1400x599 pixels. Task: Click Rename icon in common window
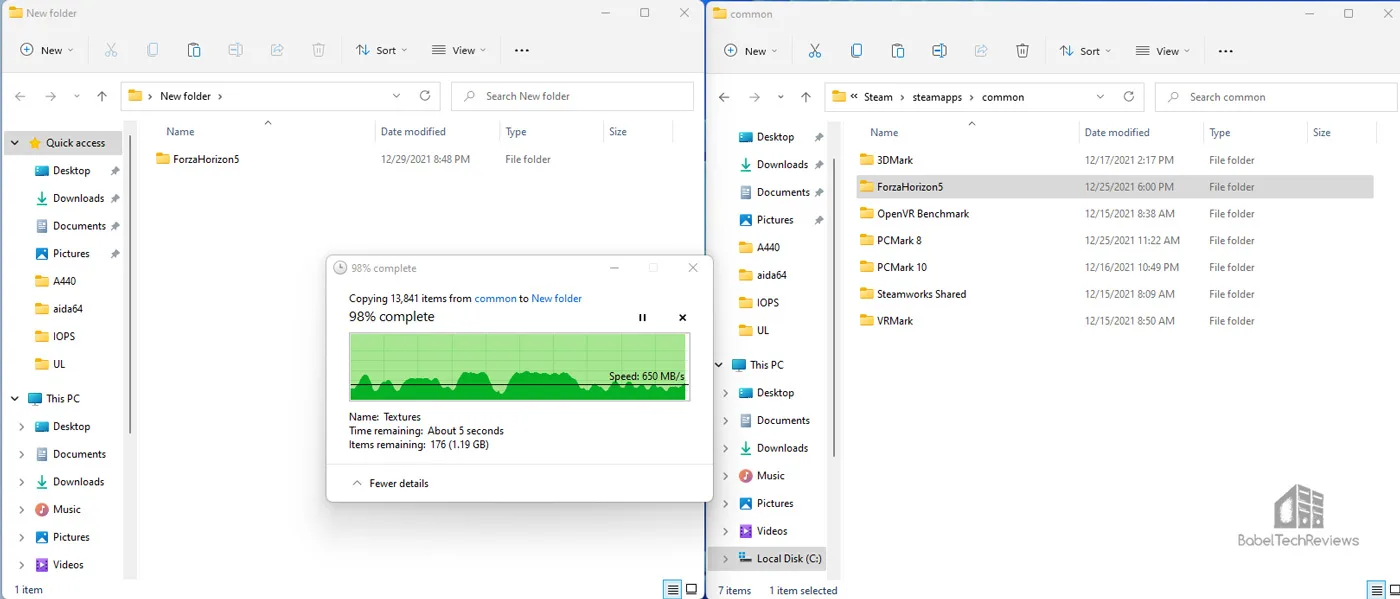(939, 51)
